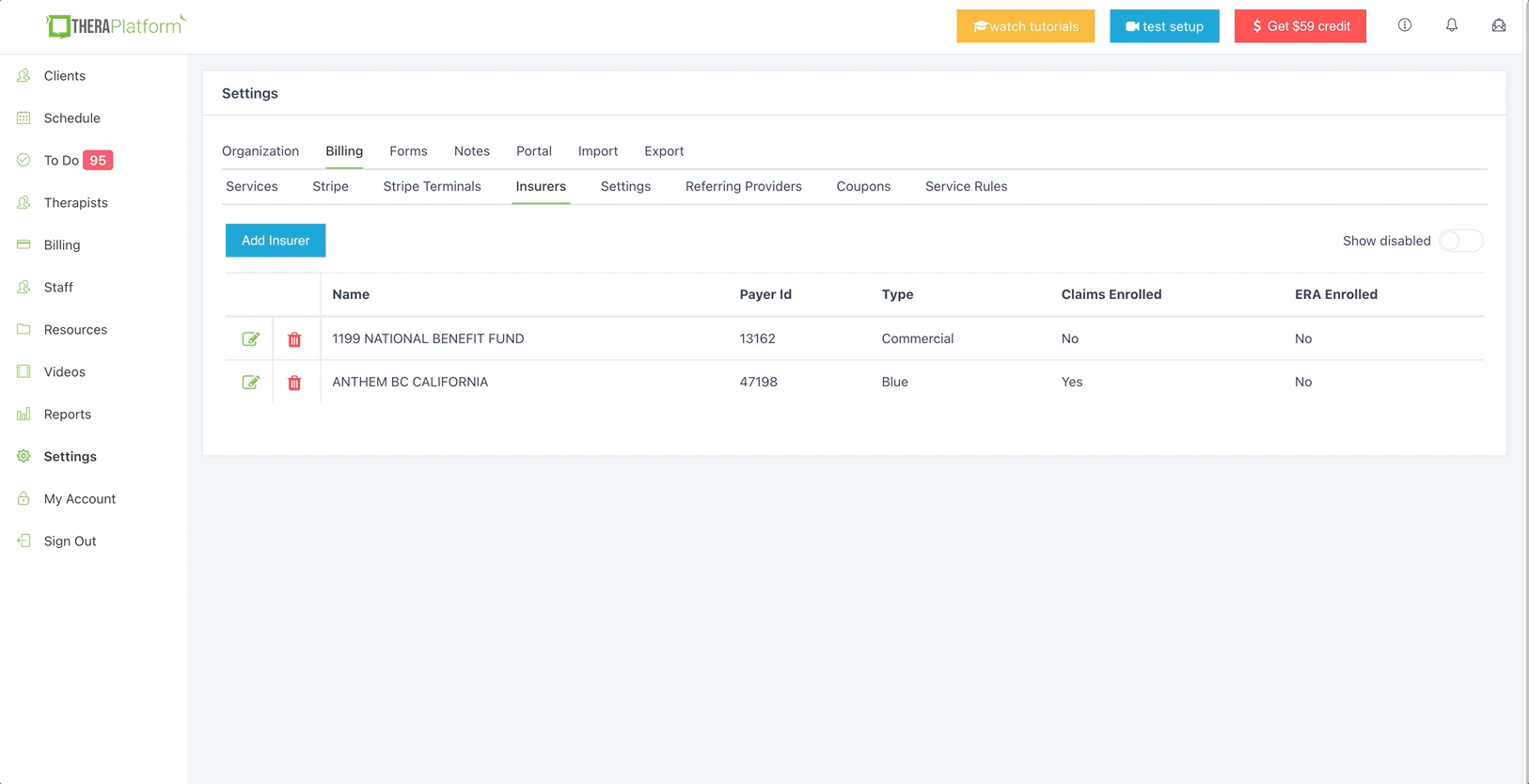
Task: Open the notifications bell icon
Action: coord(1452,25)
